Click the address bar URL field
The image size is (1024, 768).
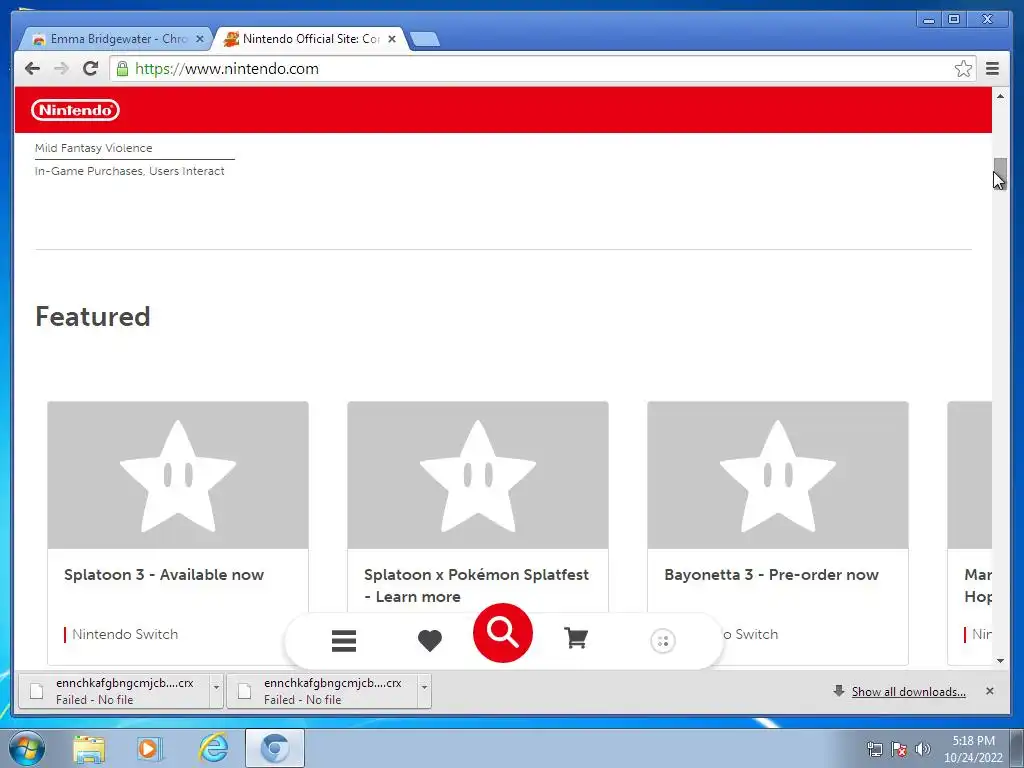(542, 69)
